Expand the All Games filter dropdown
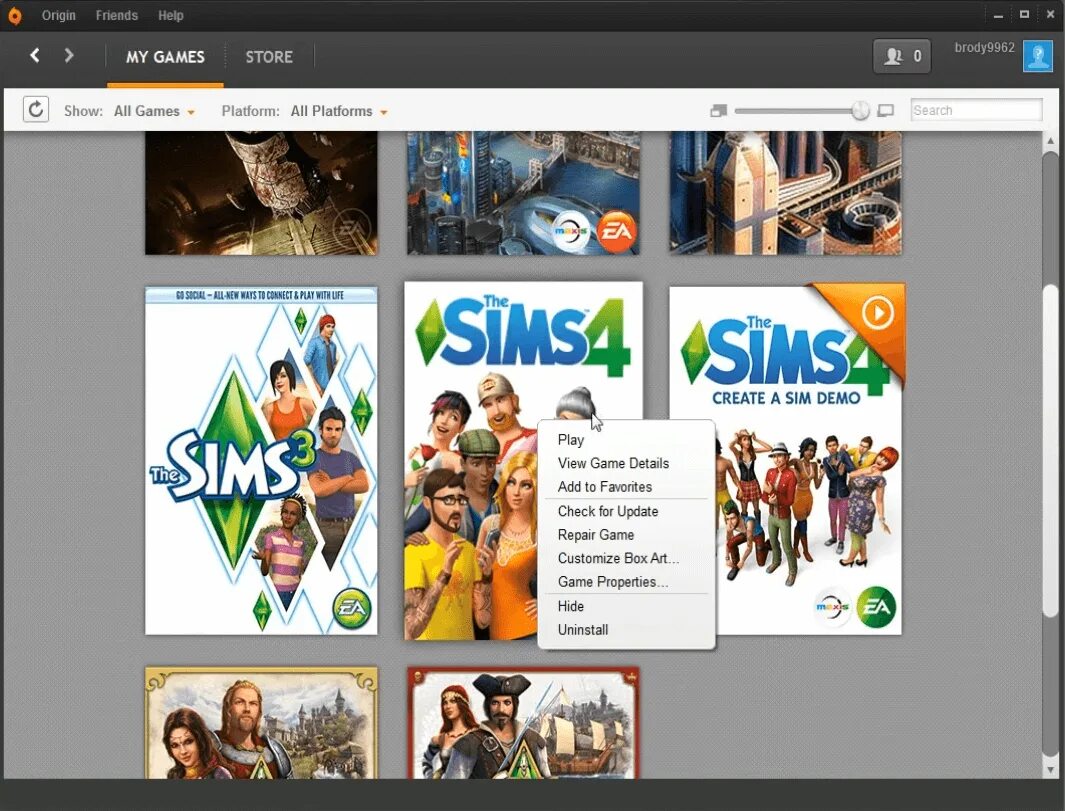Image resolution: width=1065 pixels, height=811 pixels. (x=154, y=111)
